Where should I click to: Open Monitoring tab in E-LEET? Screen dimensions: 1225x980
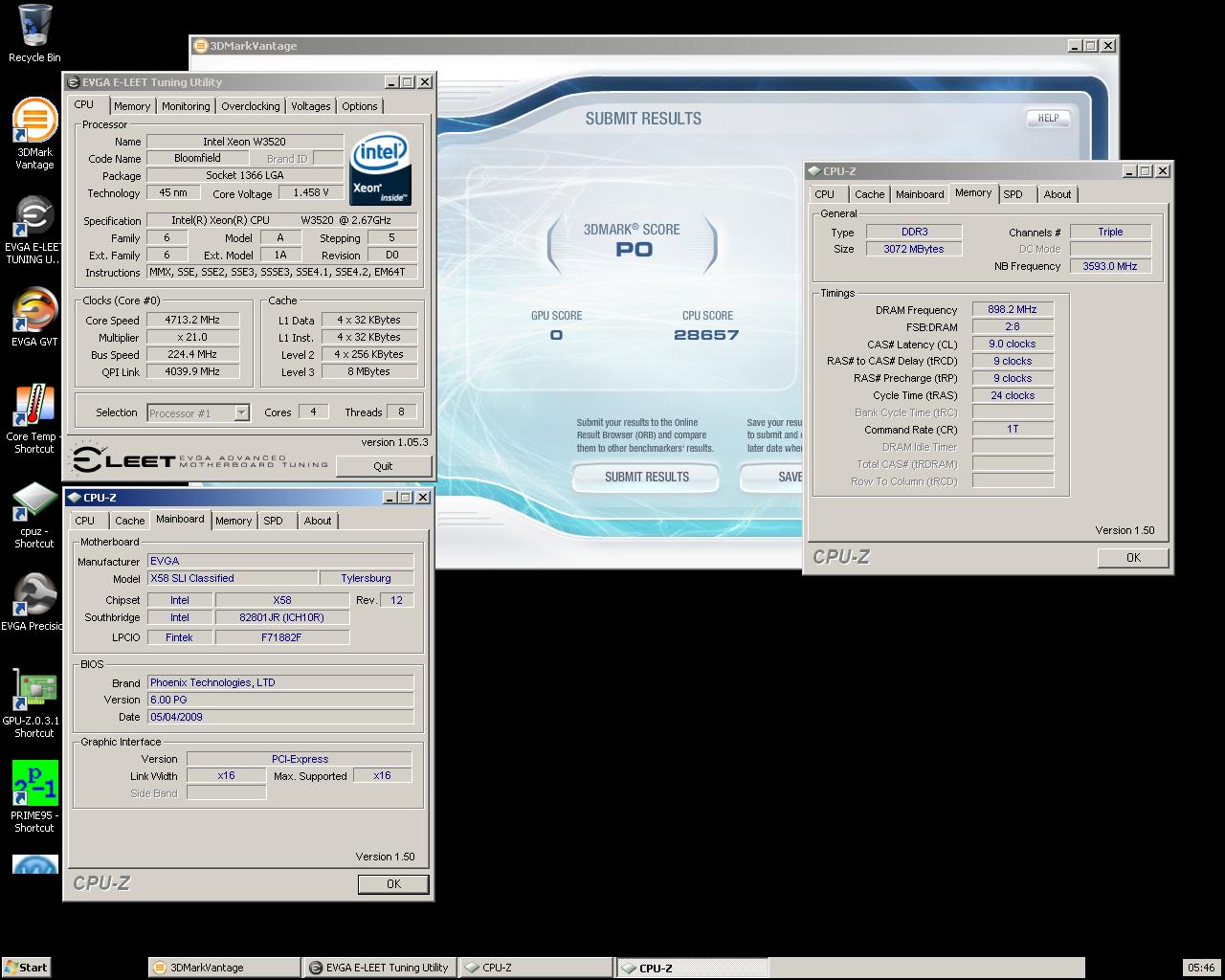click(186, 106)
